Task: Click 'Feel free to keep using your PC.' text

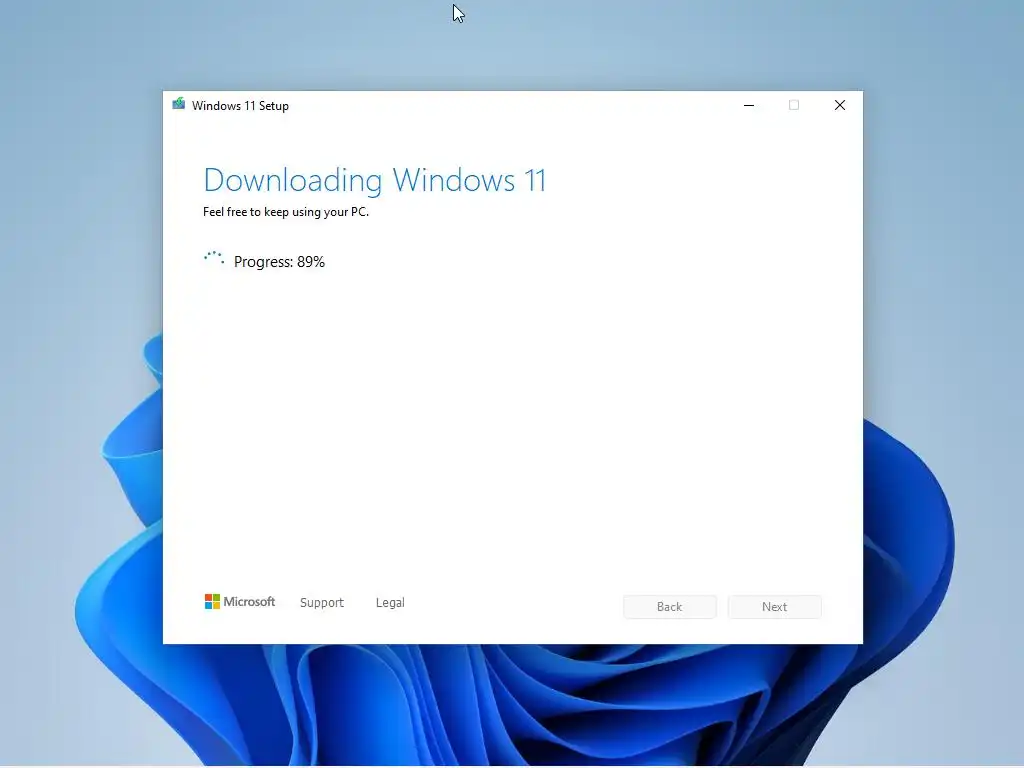Action: [285, 212]
